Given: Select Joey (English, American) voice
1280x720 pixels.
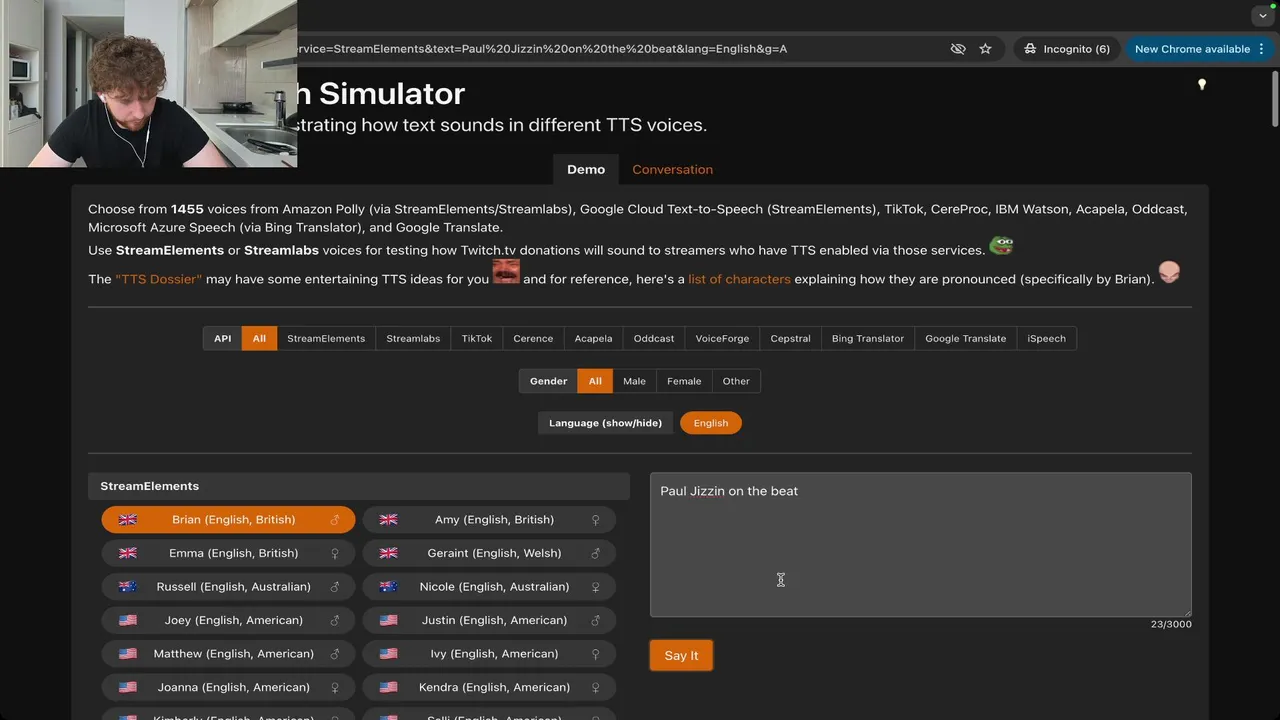Looking at the screenshot, I should point(228,620).
